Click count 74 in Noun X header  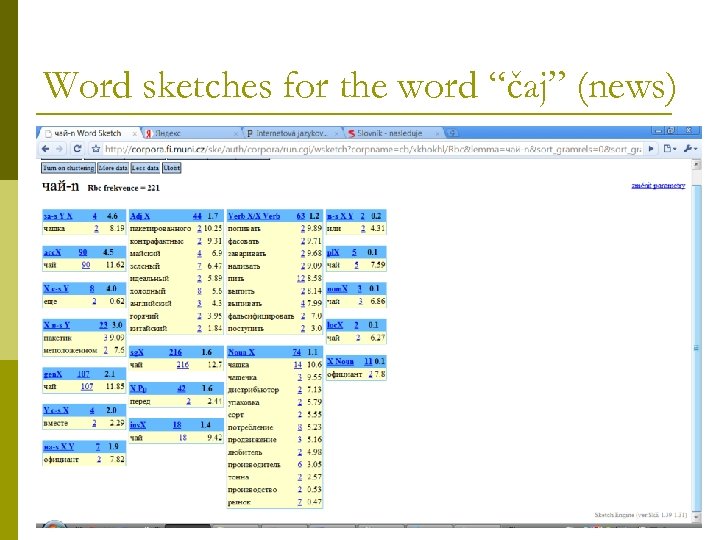tap(297, 352)
